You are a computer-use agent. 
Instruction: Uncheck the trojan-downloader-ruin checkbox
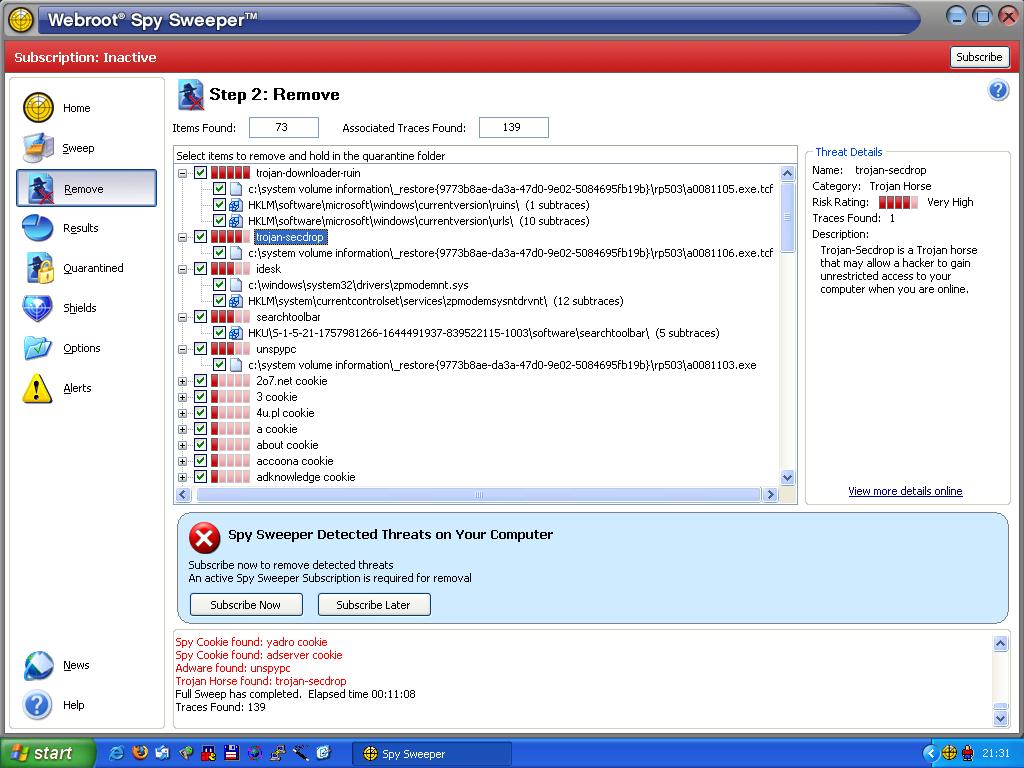(200, 173)
